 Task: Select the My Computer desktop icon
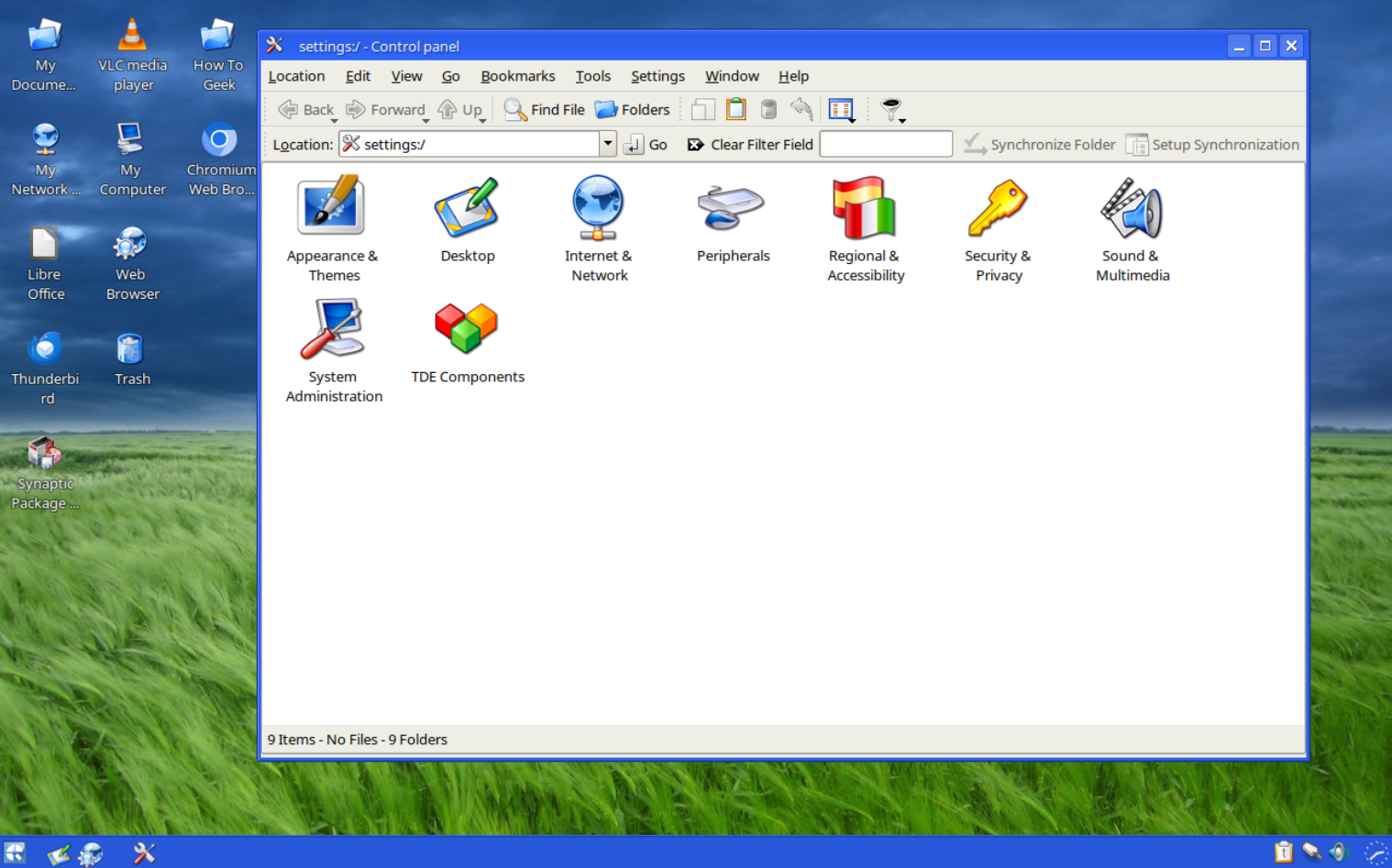pos(133,159)
